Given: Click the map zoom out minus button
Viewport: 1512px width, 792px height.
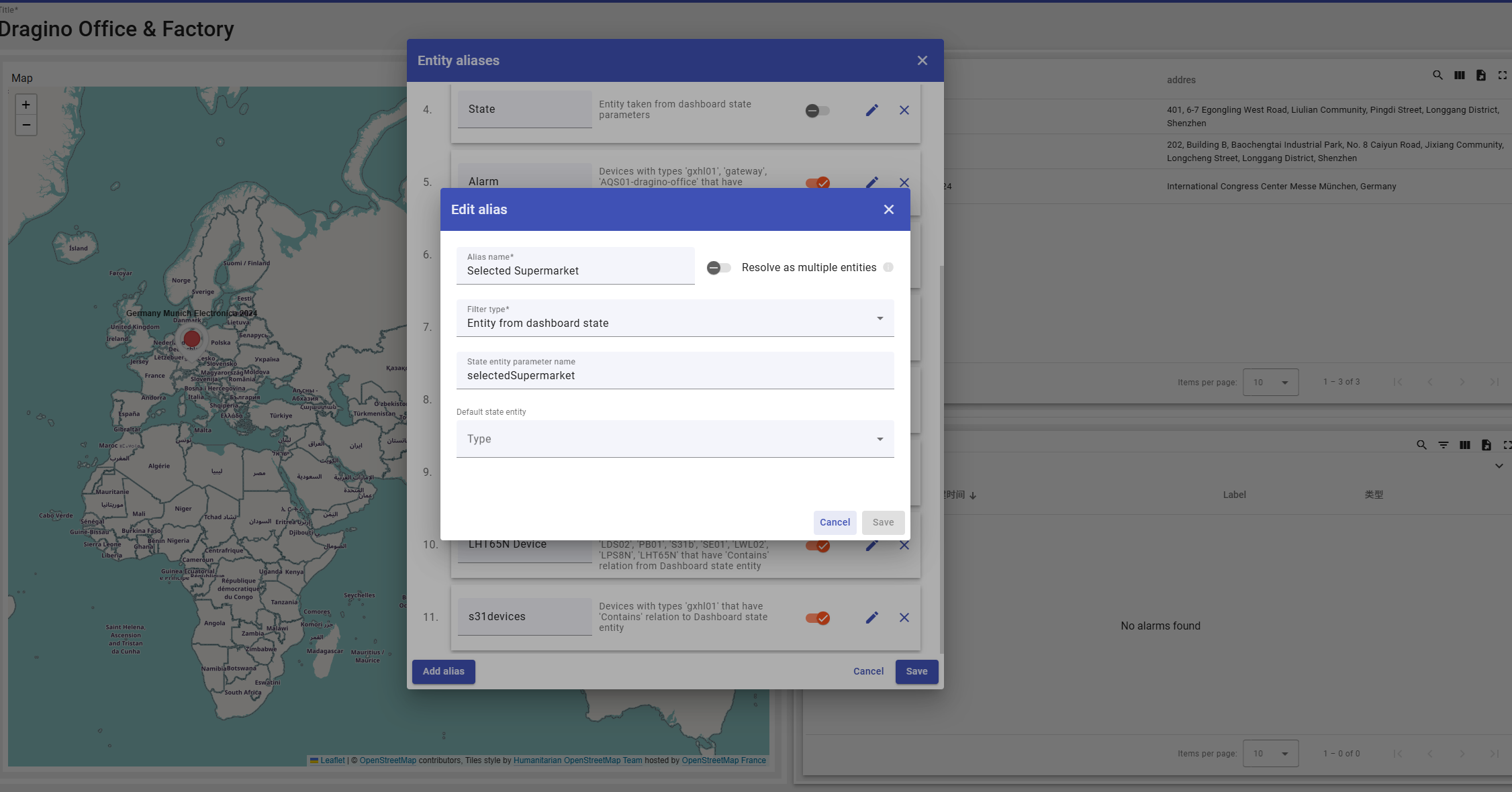Looking at the screenshot, I should click(x=26, y=125).
